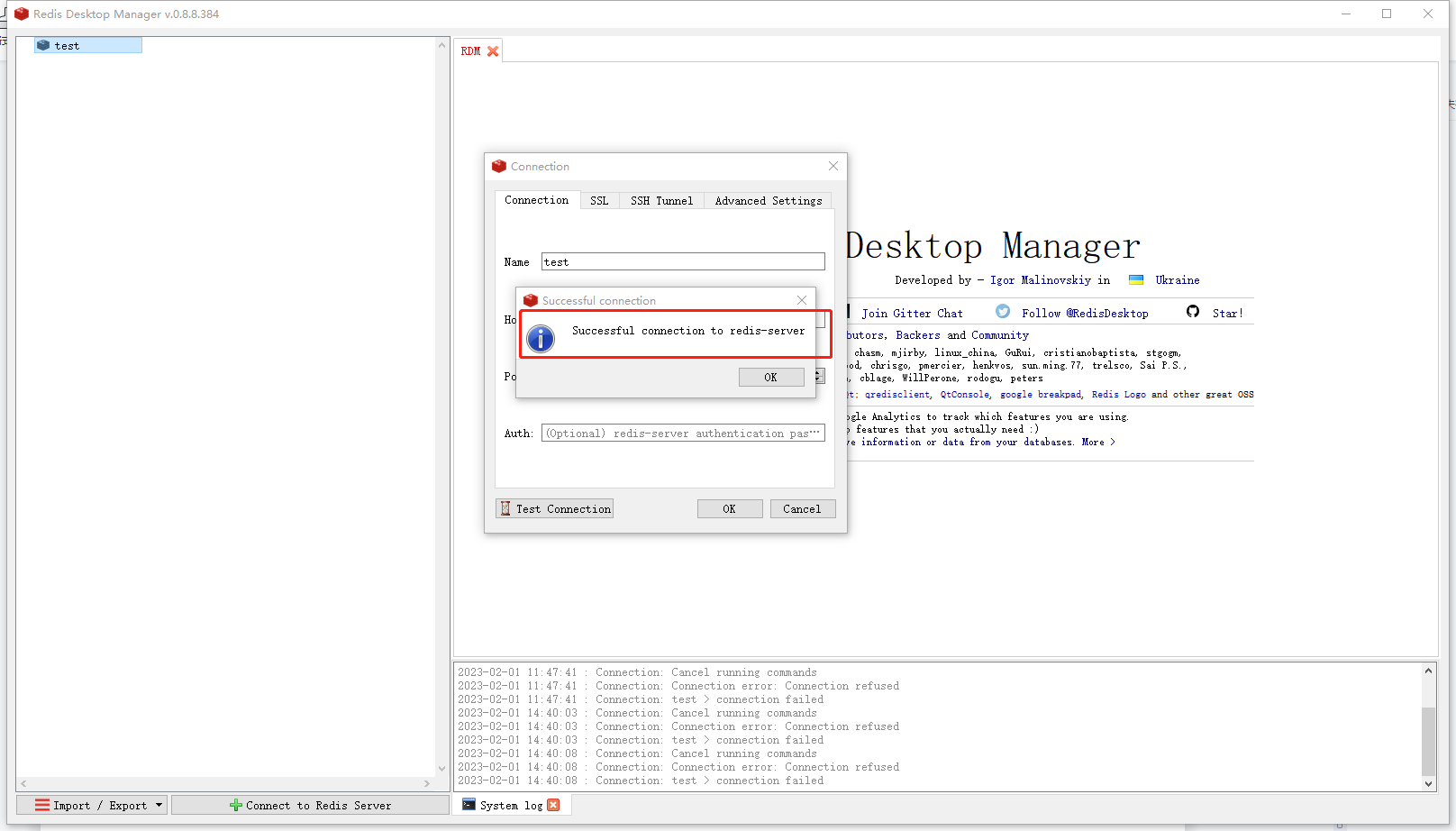Open the Advanced Settings tab
This screenshot has height=831, width=1456.
(769, 201)
